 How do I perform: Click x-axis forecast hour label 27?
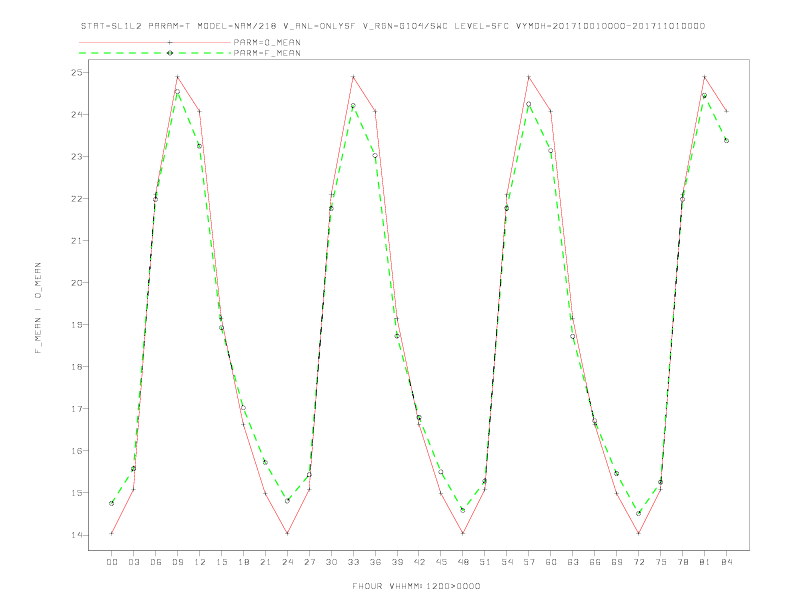click(x=309, y=562)
